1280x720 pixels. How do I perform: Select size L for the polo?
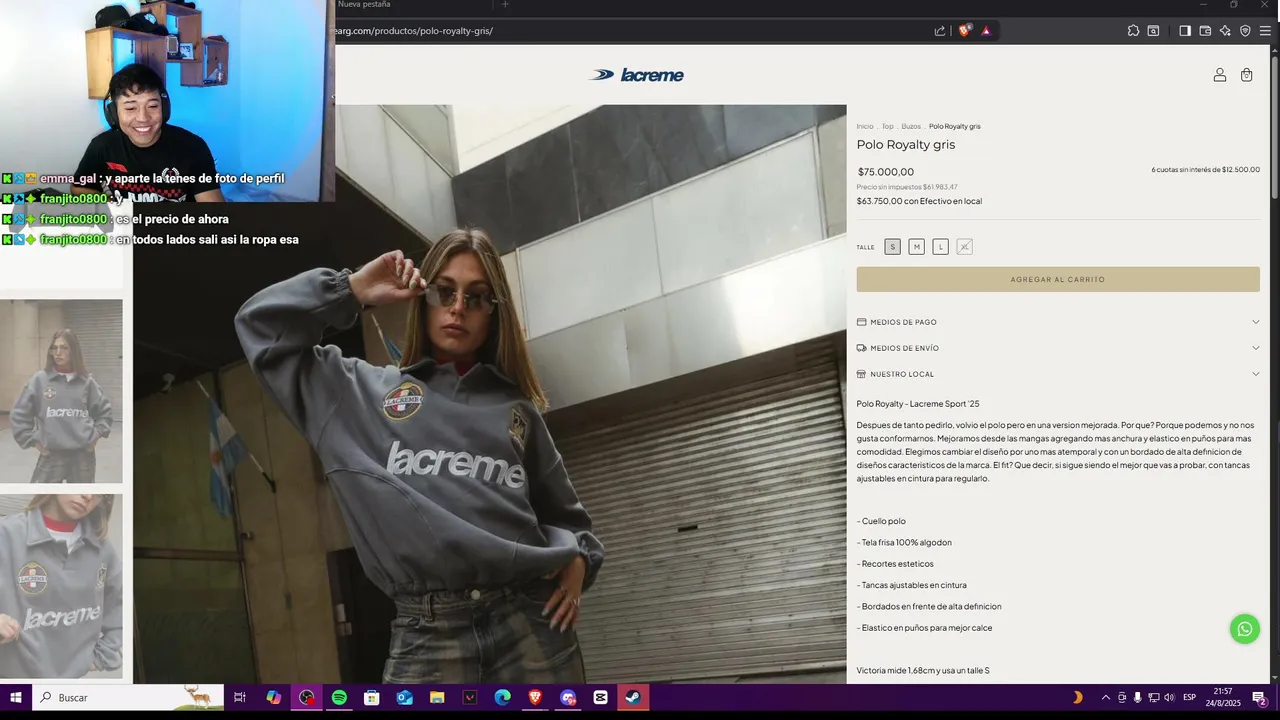coord(940,247)
